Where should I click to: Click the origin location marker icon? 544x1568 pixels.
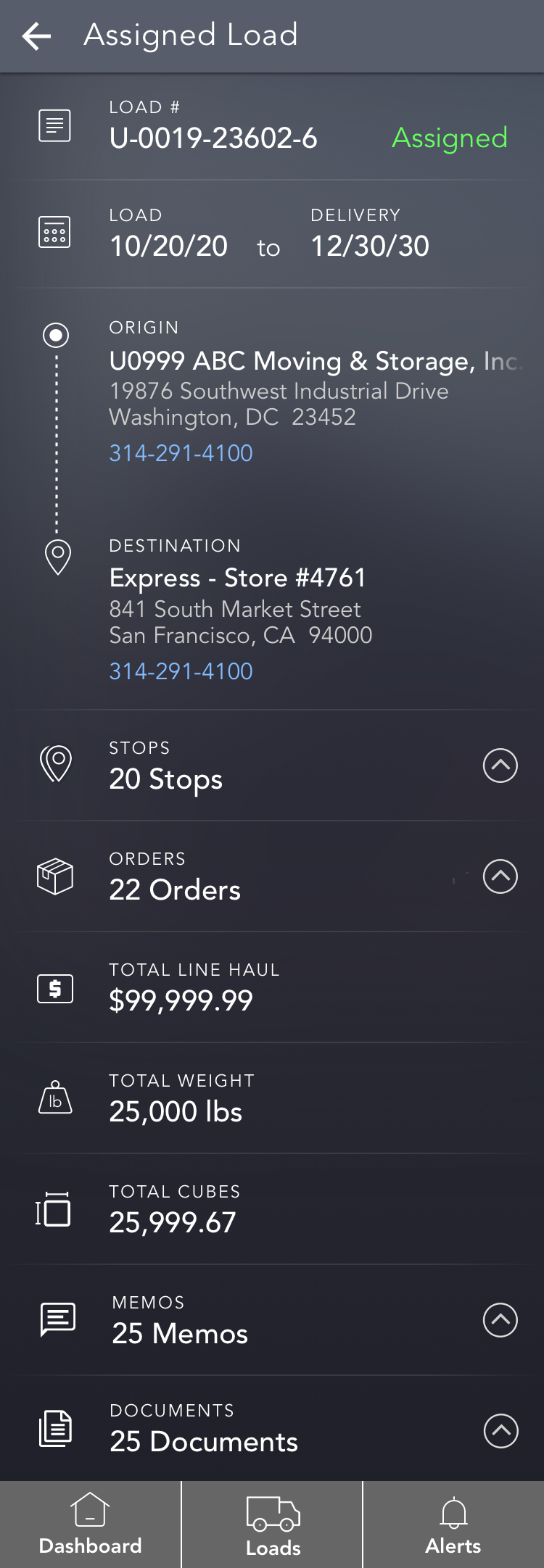click(56, 335)
